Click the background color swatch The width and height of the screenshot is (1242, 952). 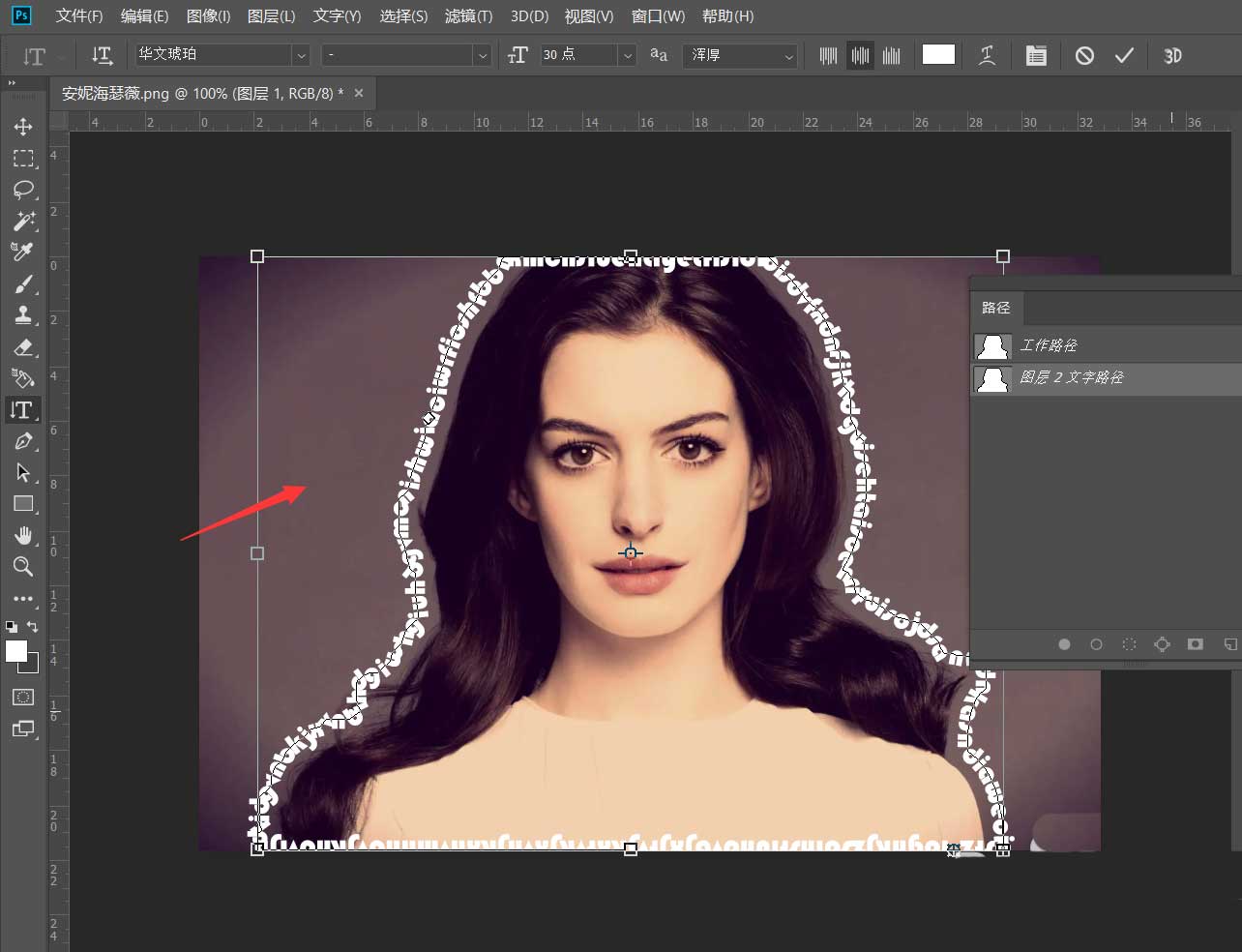[x=33, y=667]
